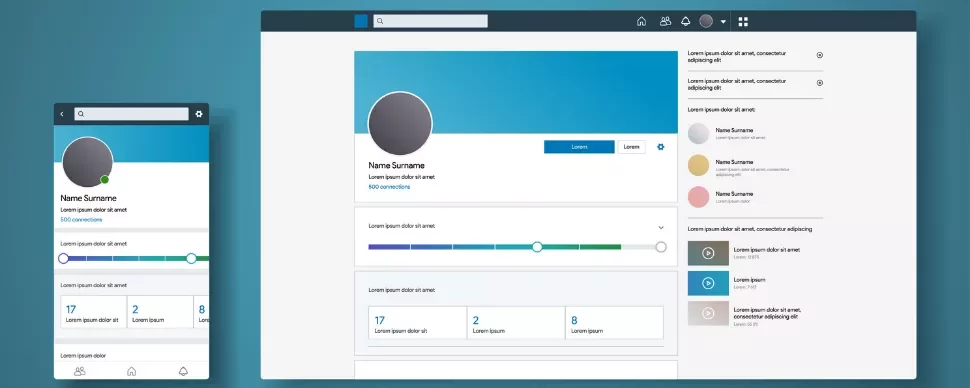Tap the green online status dot on mobile avatar

click(105, 179)
